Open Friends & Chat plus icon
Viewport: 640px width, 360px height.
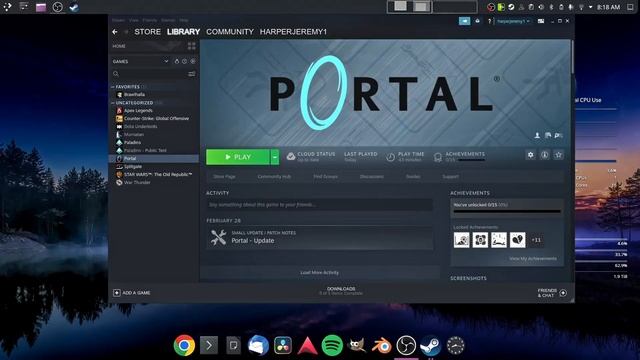point(563,293)
